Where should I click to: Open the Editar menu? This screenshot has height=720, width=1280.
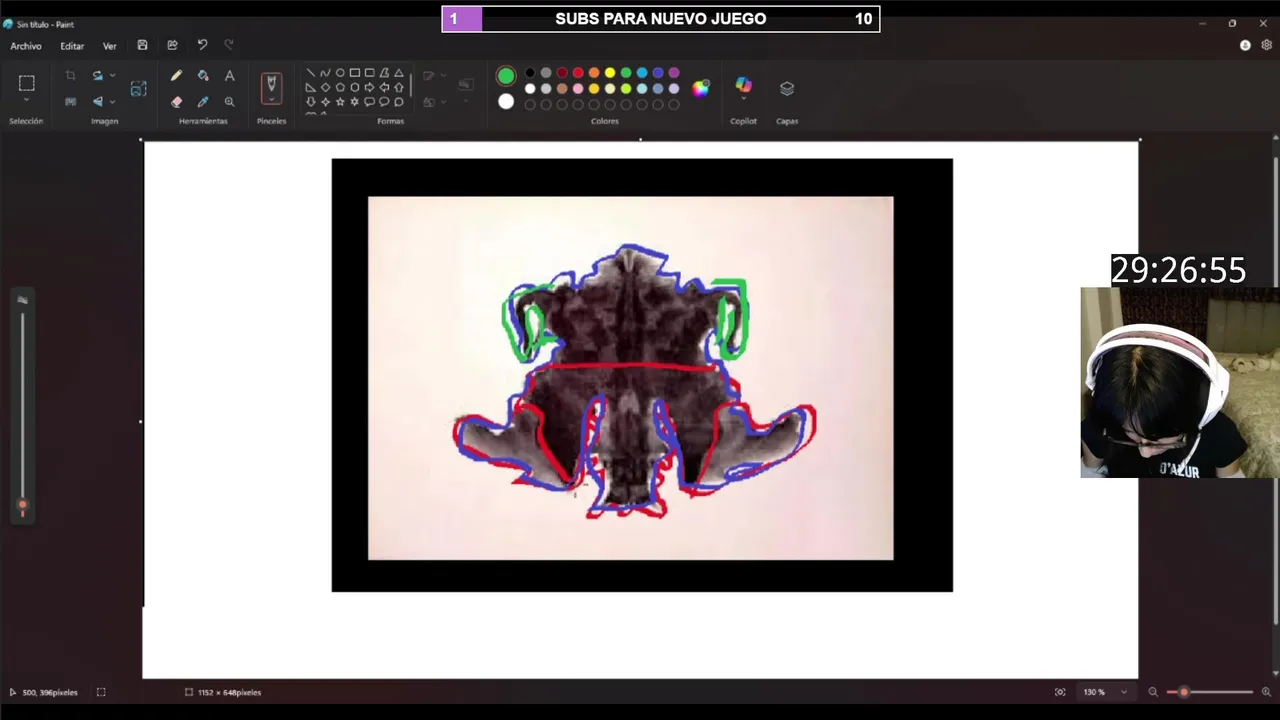click(x=72, y=46)
